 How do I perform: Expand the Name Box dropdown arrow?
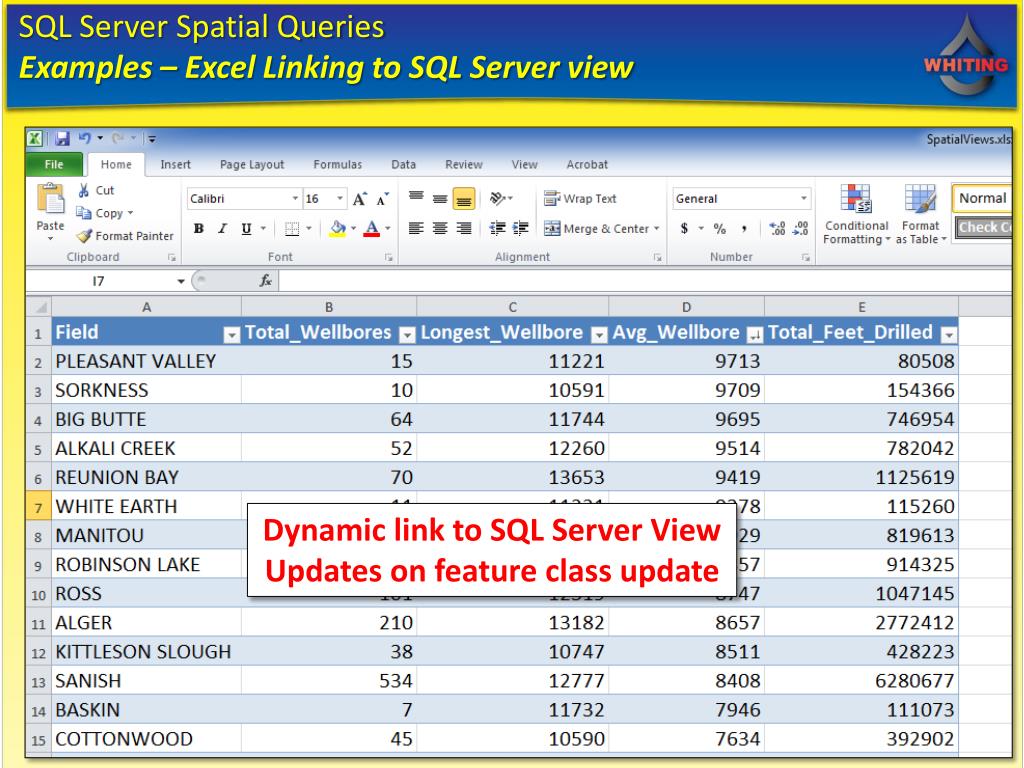181,281
